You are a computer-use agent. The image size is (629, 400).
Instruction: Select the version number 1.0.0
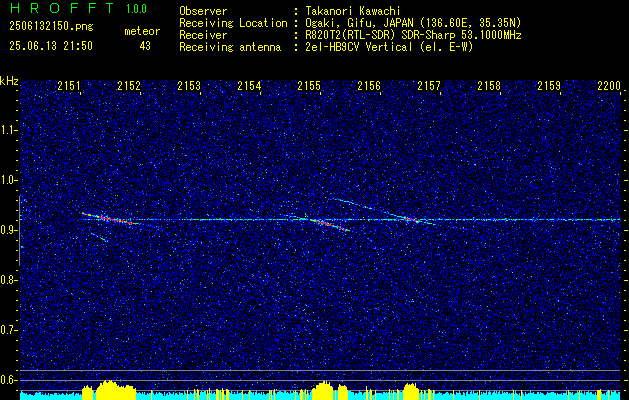pos(136,8)
